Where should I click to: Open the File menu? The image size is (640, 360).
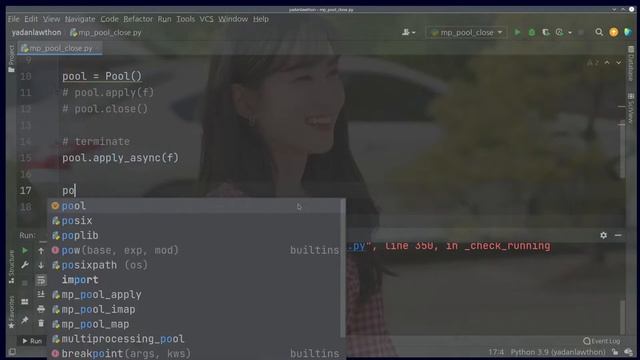pos(13,19)
